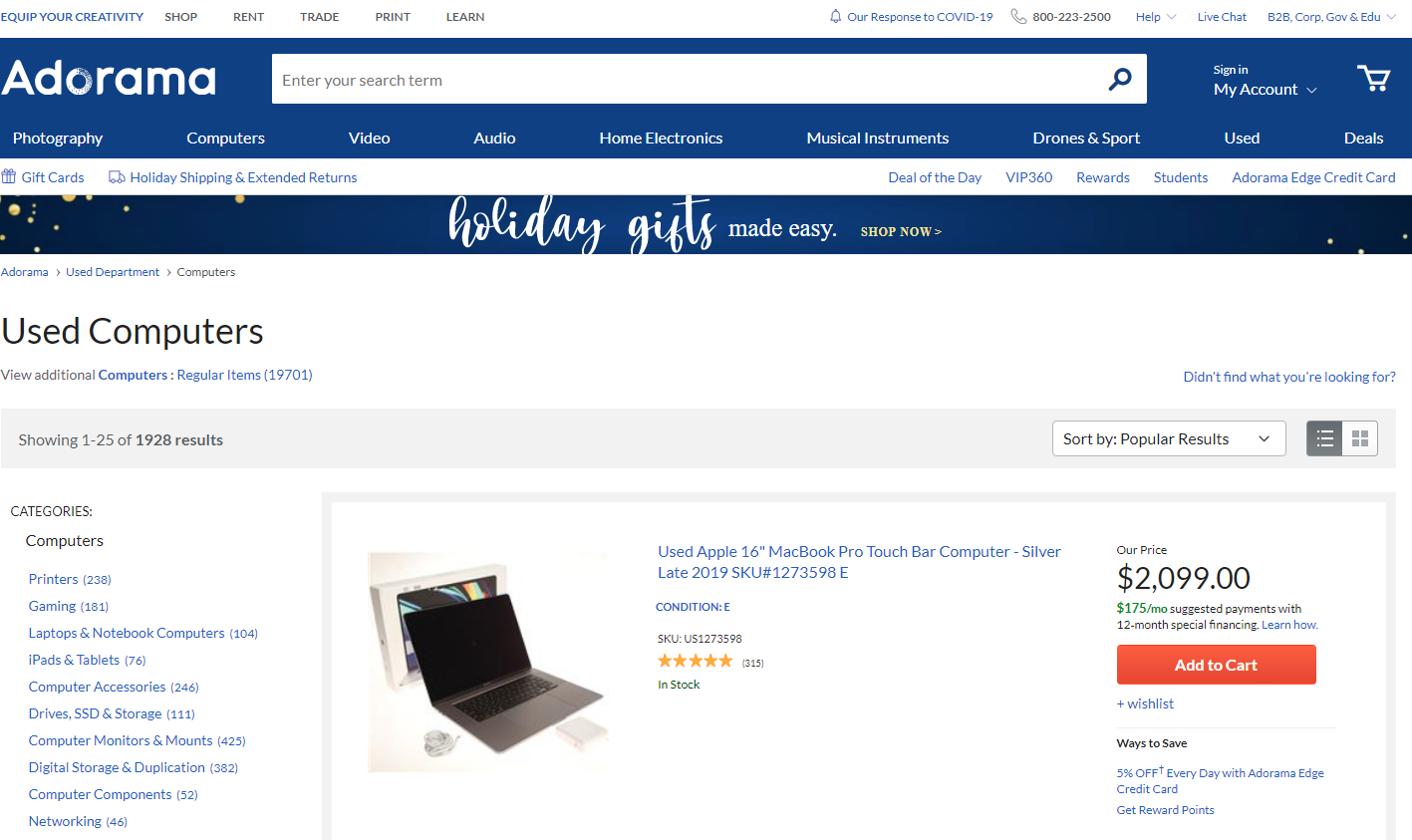This screenshot has width=1412, height=840.
Task: Rate product via five-star icons
Action: tap(695, 661)
